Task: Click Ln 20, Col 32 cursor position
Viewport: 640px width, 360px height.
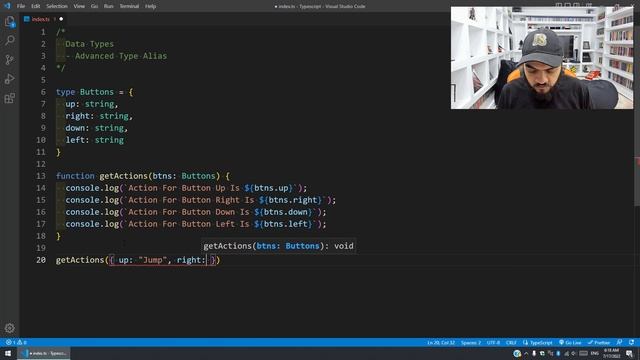Action: [x=441, y=342]
